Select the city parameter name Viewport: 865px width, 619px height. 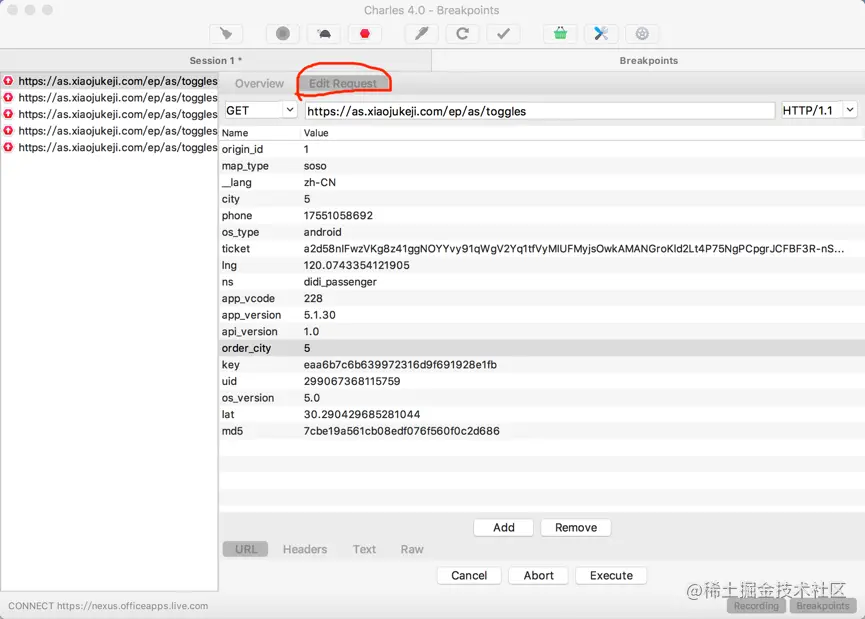click(x=231, y=199)
